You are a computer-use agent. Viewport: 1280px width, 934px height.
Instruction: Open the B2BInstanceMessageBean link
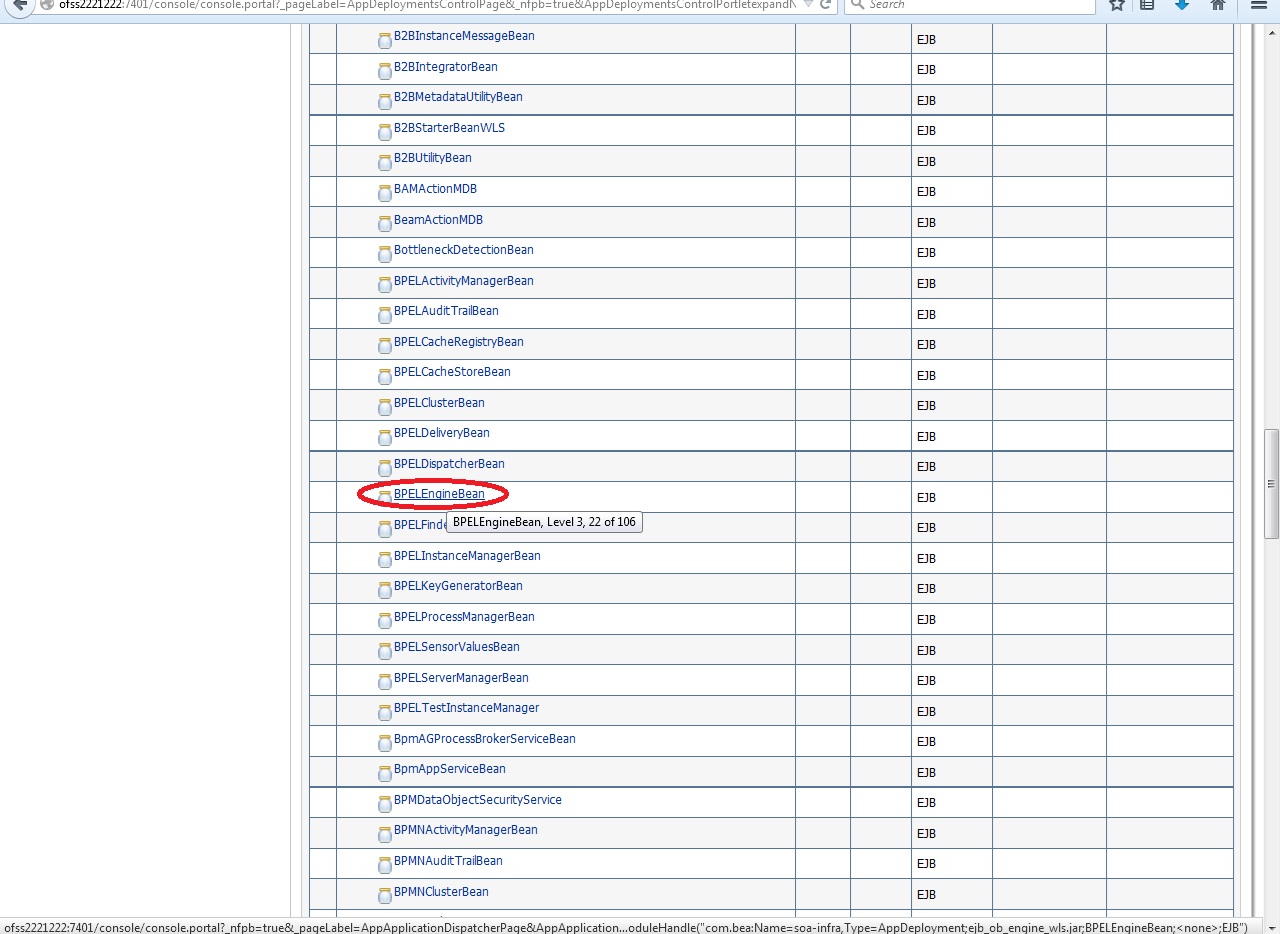(464, 36)
